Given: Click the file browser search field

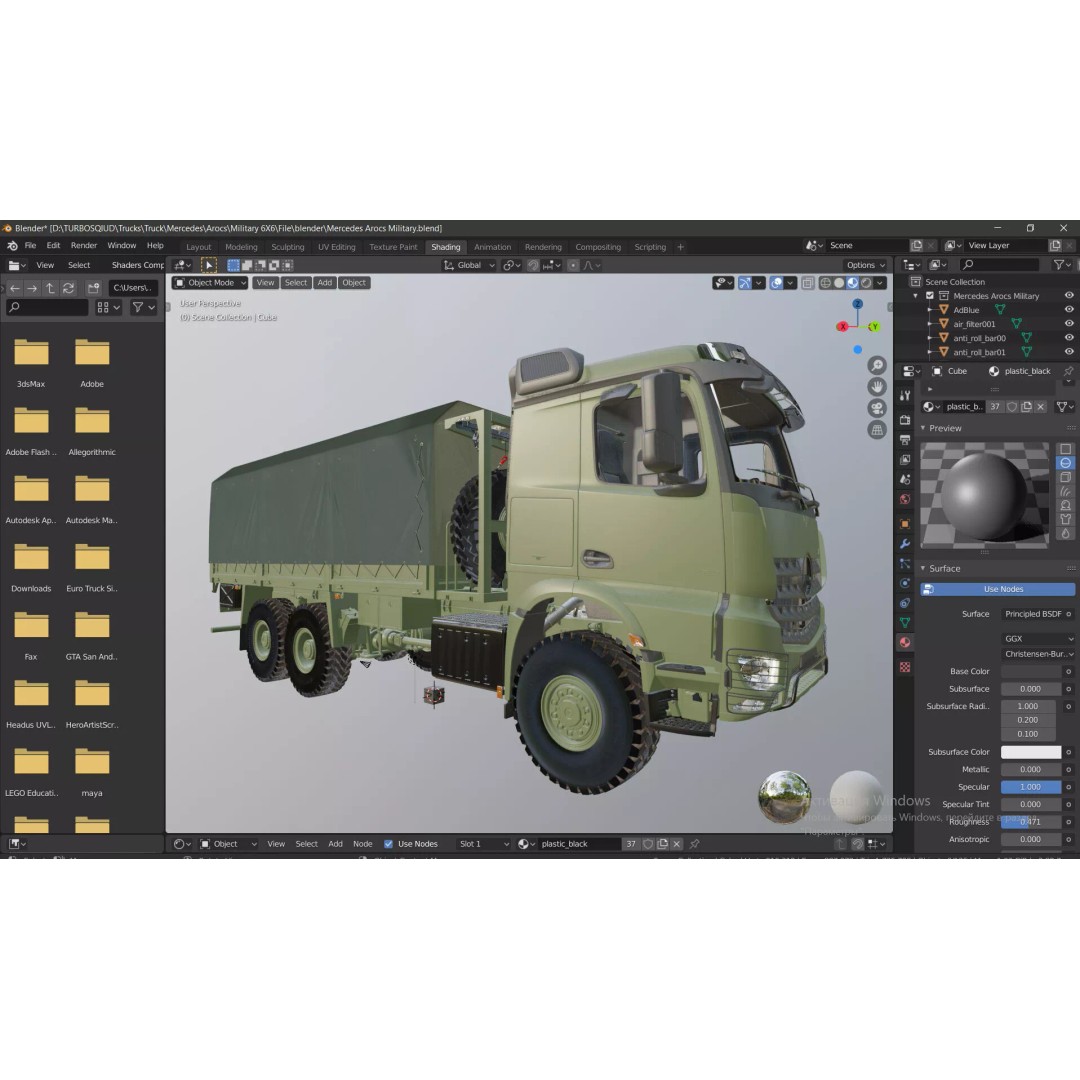Looking at the screenshot, I should 48,307.
